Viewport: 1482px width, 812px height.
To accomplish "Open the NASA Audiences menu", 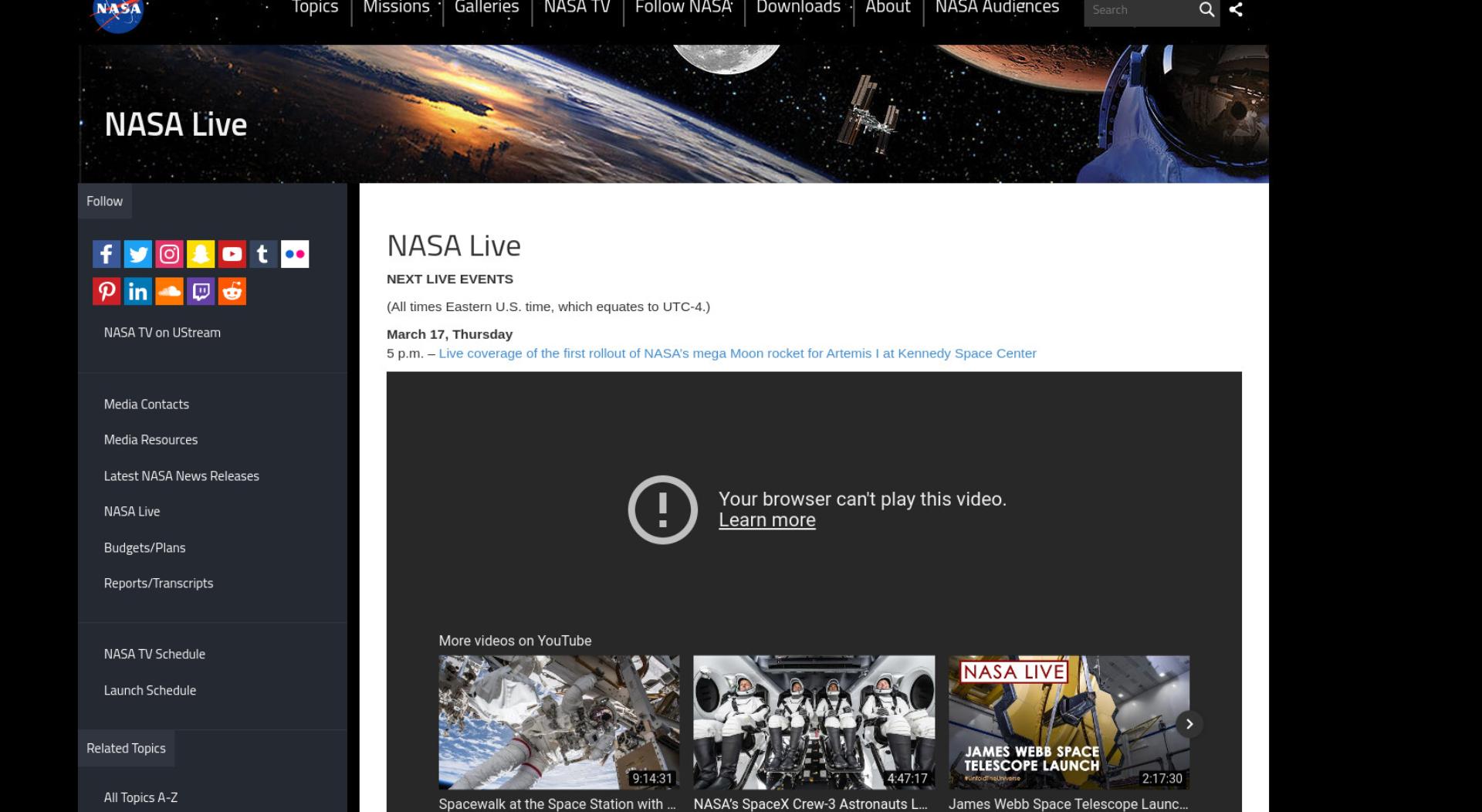I will (997, 8).
